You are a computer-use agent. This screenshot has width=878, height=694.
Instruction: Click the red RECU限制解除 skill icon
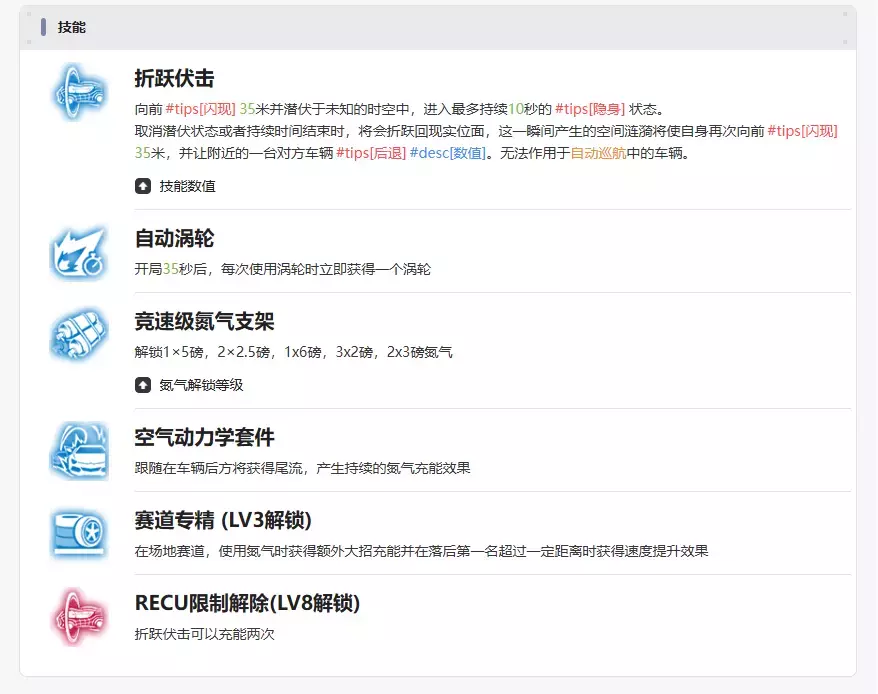[79, 617]
